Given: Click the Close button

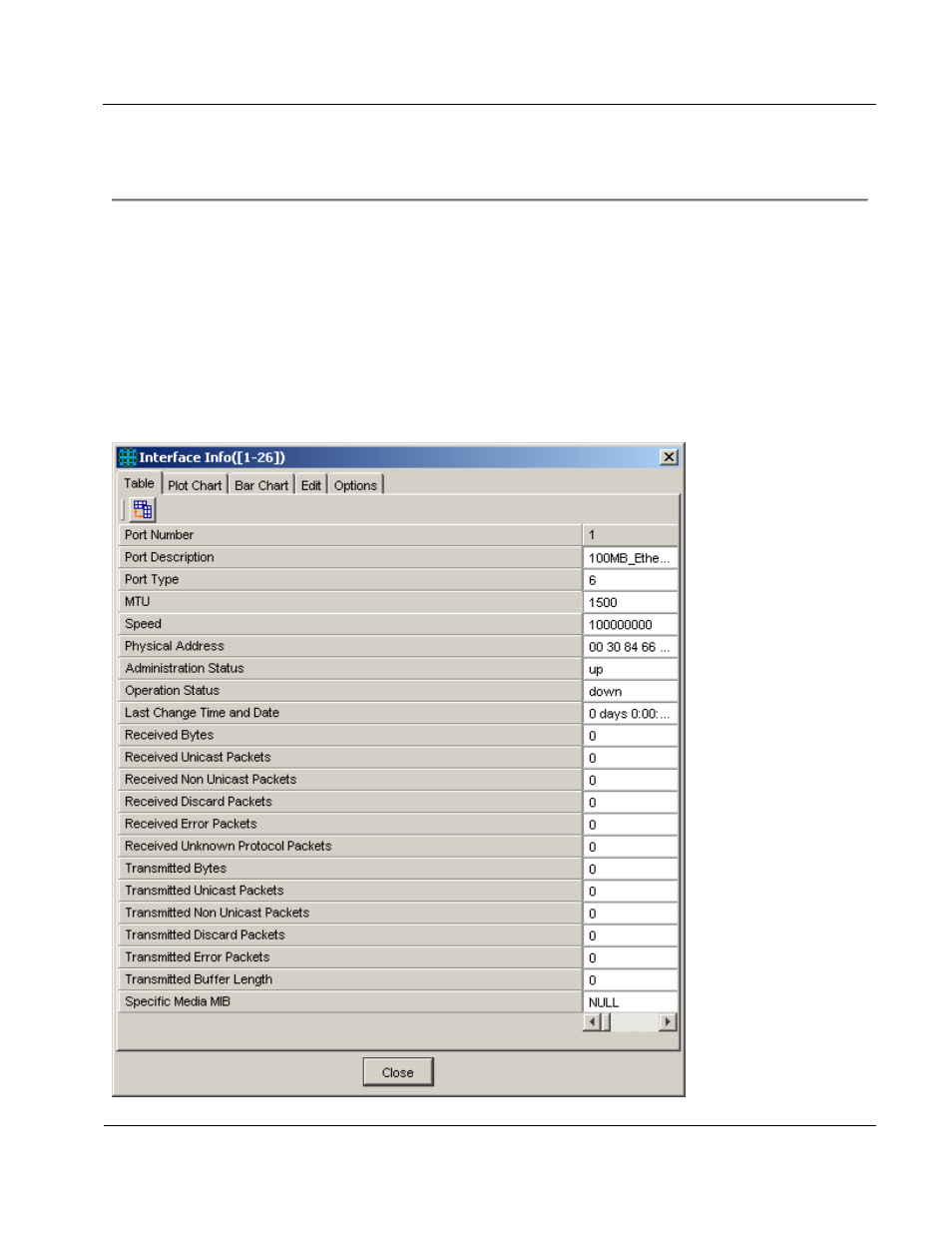Looking at the screenshot, I should 397,1072.
